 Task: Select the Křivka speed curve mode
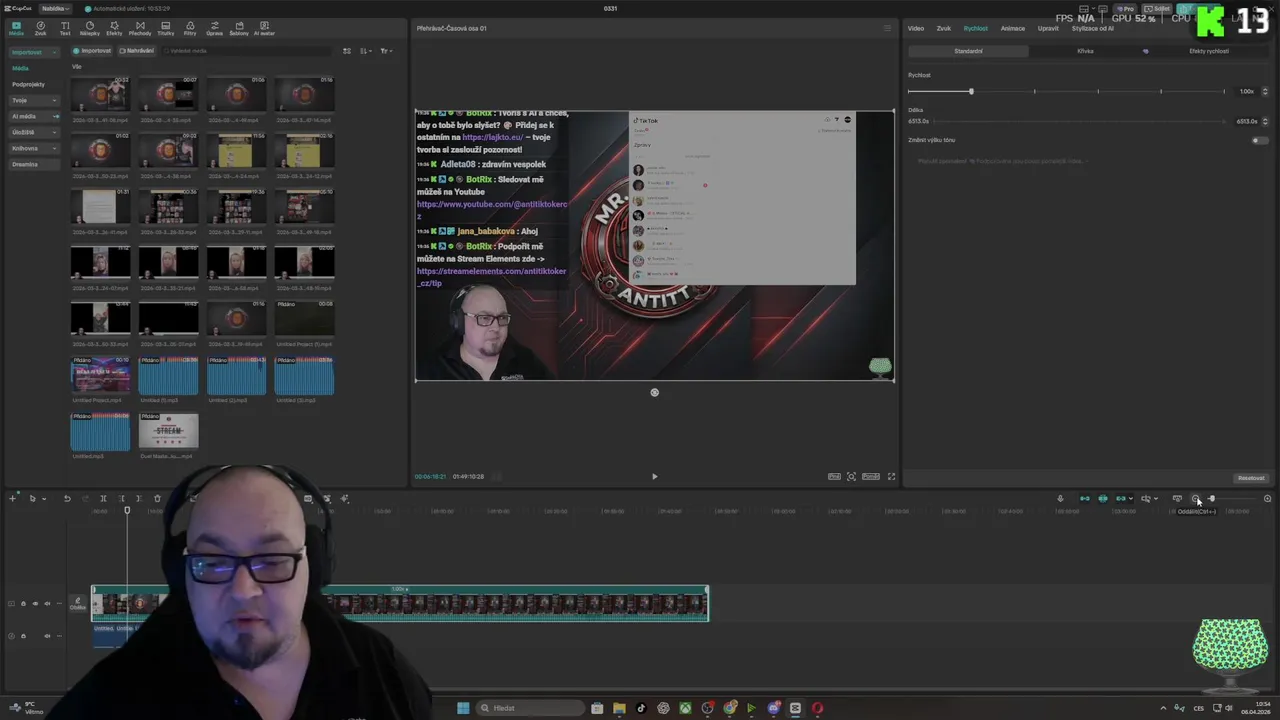pyautogui.click(x=1085, y=51)
